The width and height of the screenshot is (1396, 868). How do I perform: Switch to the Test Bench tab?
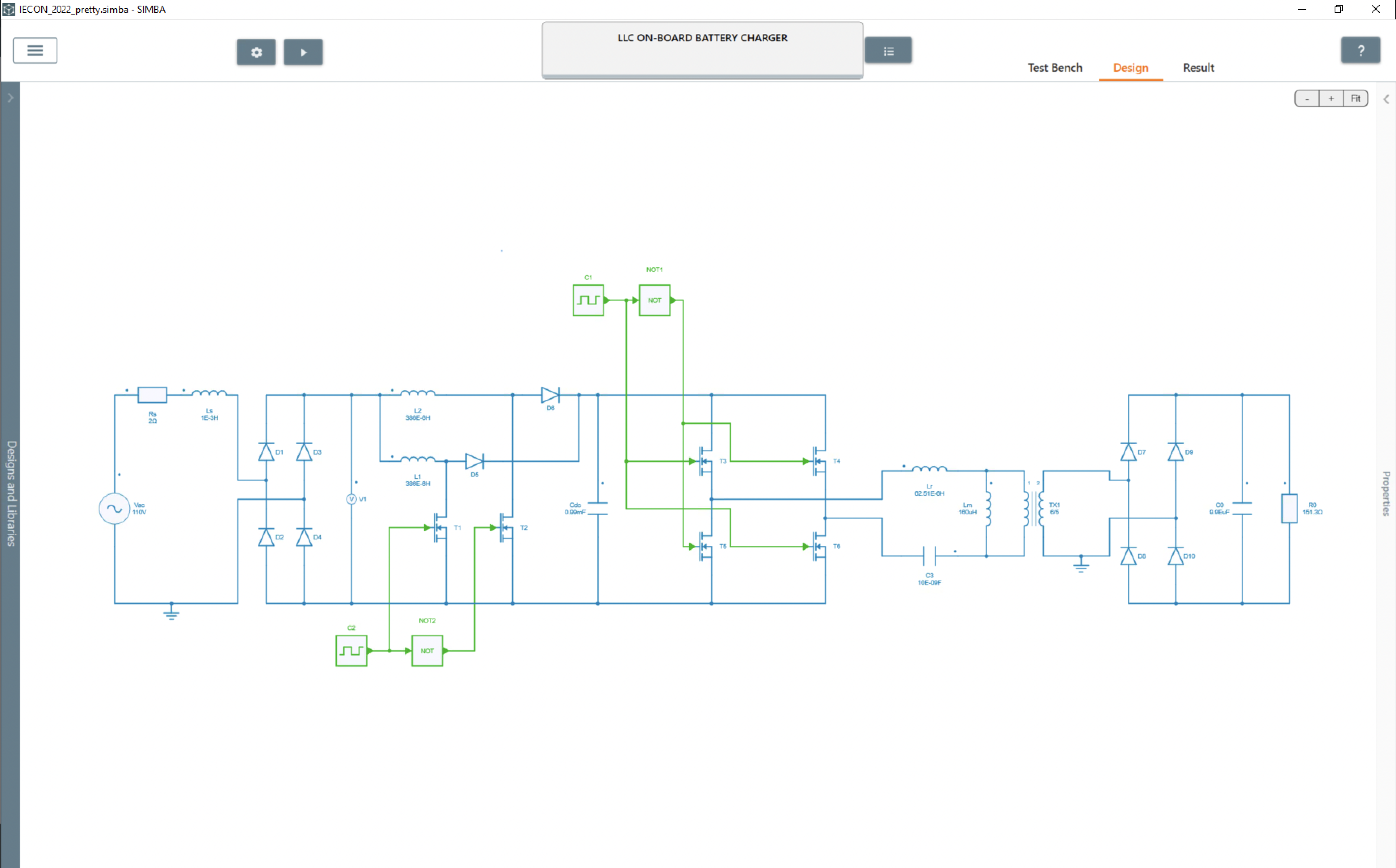coord(1054,68)
